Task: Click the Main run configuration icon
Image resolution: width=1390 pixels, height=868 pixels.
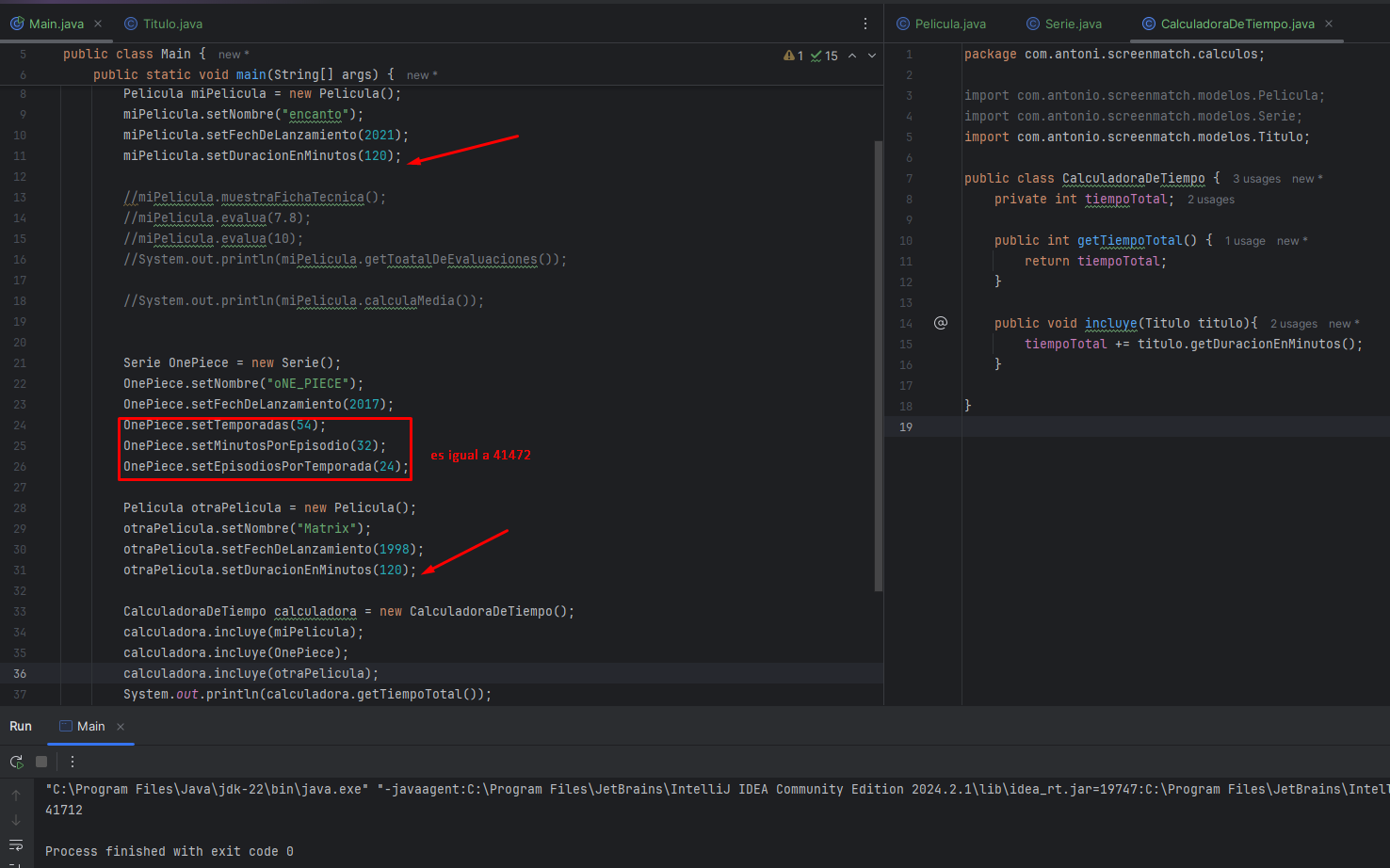Action: (66, 726)
